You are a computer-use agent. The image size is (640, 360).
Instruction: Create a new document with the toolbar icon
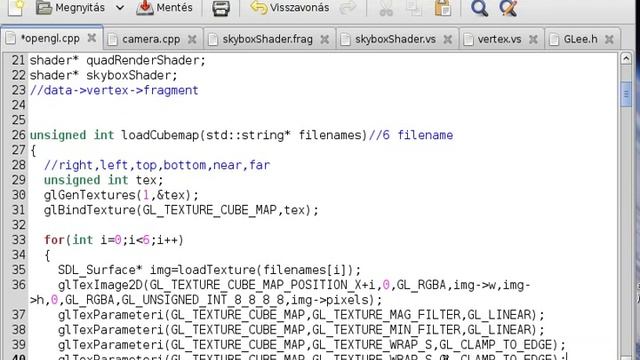tap(16, 7)
